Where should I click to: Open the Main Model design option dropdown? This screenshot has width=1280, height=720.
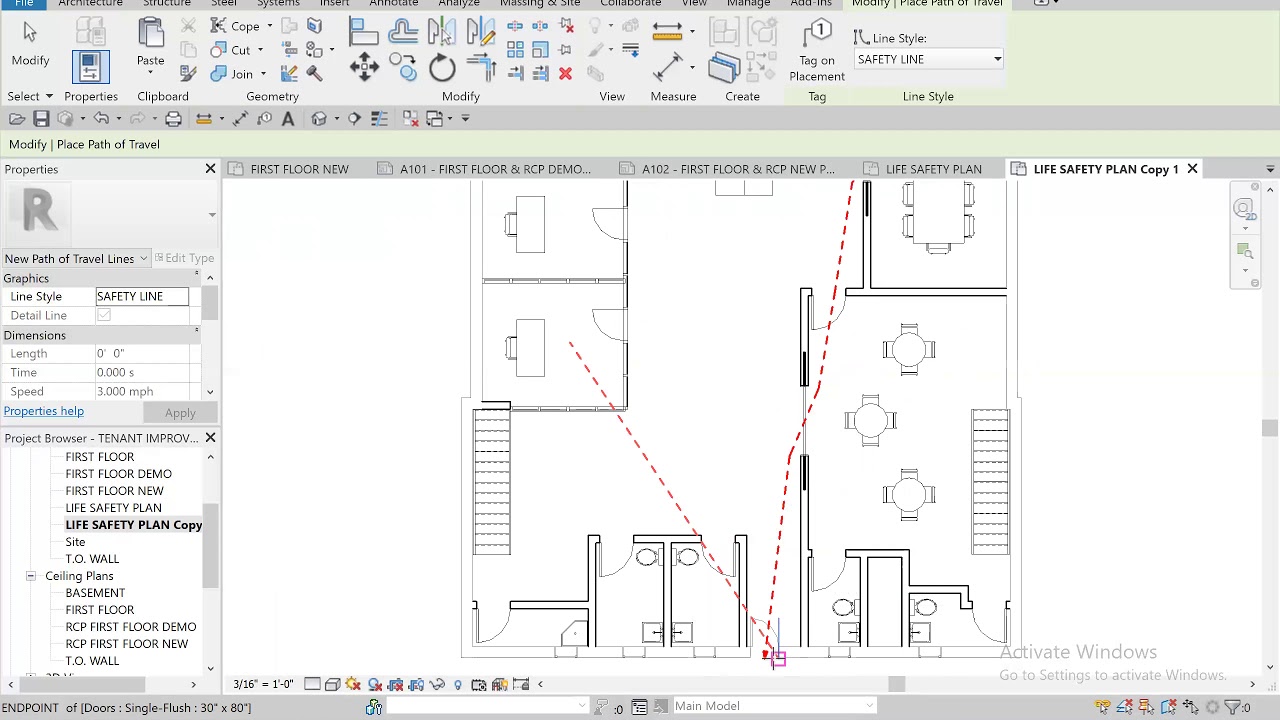(x=773, y=706)
